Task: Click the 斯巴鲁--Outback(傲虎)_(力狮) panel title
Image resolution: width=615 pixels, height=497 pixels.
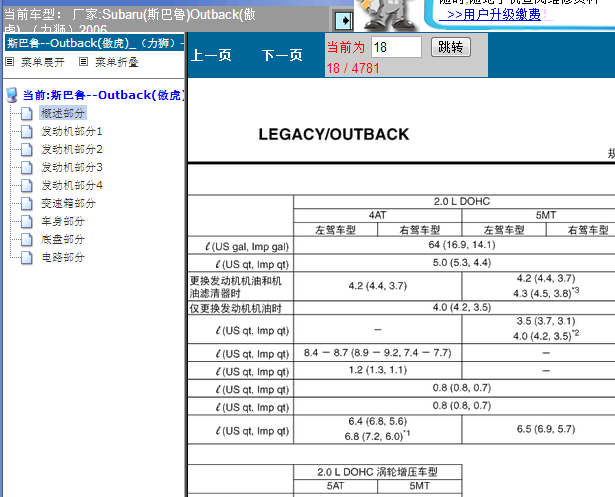Action: [x=94, y=43]
